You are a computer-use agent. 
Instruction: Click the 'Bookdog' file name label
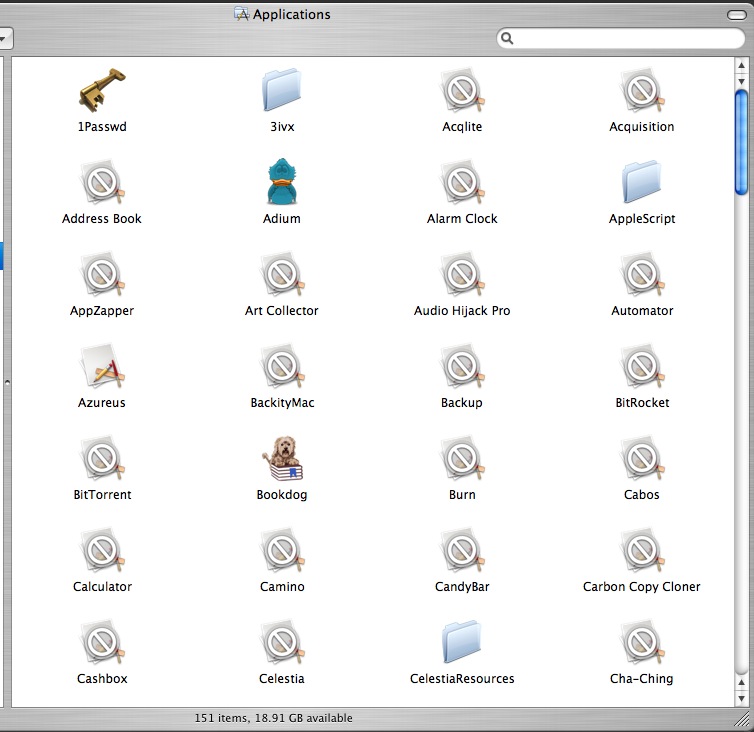pyautogui.click(x=282, y=495)
